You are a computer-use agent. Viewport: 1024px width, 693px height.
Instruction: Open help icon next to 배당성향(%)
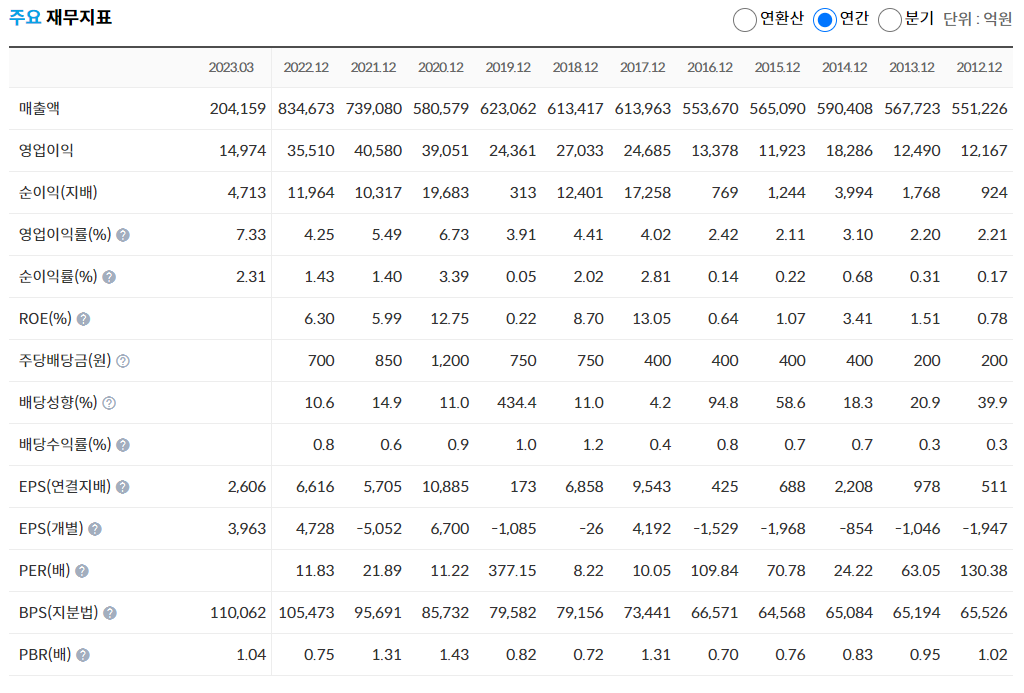[x=109, y=403]
